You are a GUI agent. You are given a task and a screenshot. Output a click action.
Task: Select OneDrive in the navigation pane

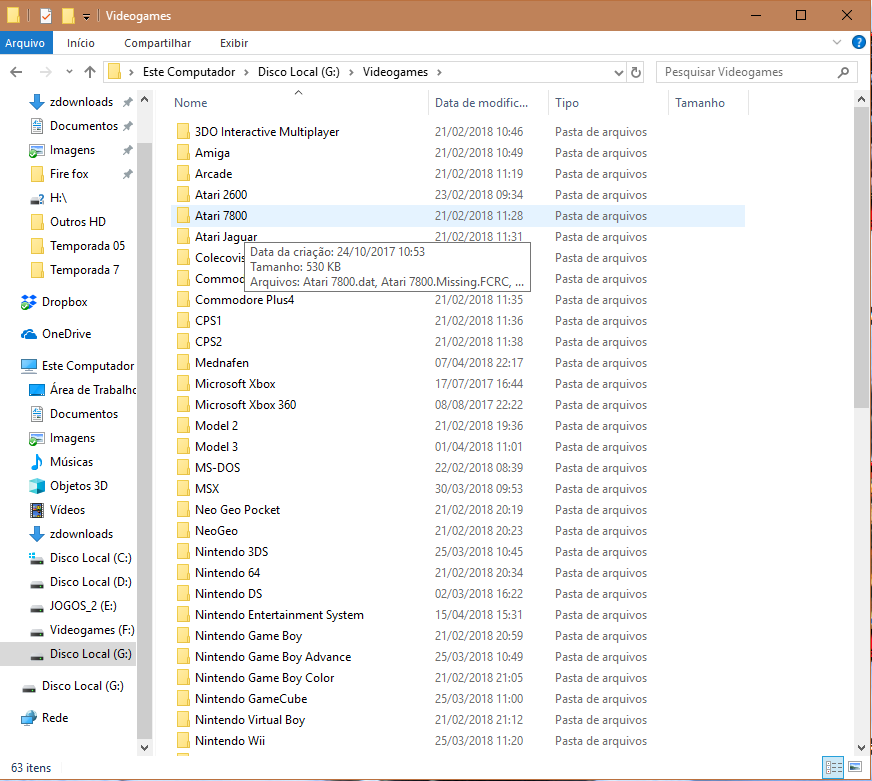66,333
